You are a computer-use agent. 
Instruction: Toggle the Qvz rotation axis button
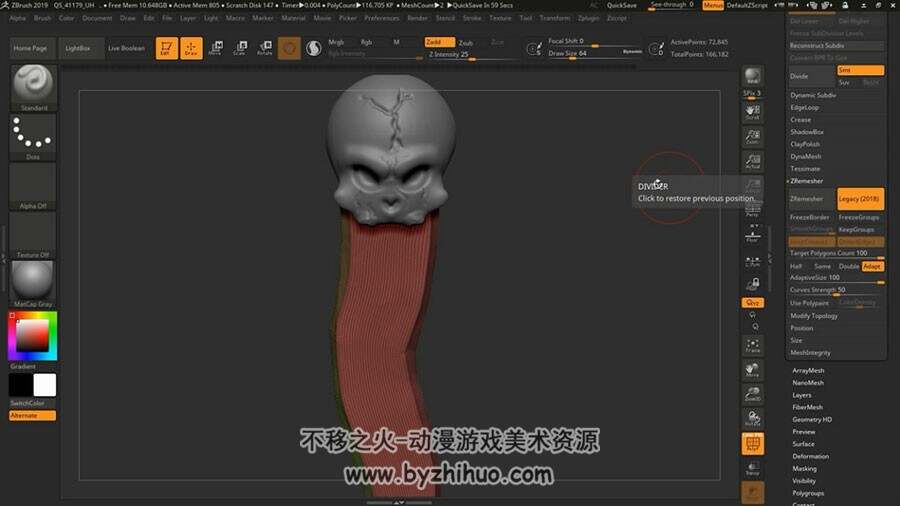(752, 302)
